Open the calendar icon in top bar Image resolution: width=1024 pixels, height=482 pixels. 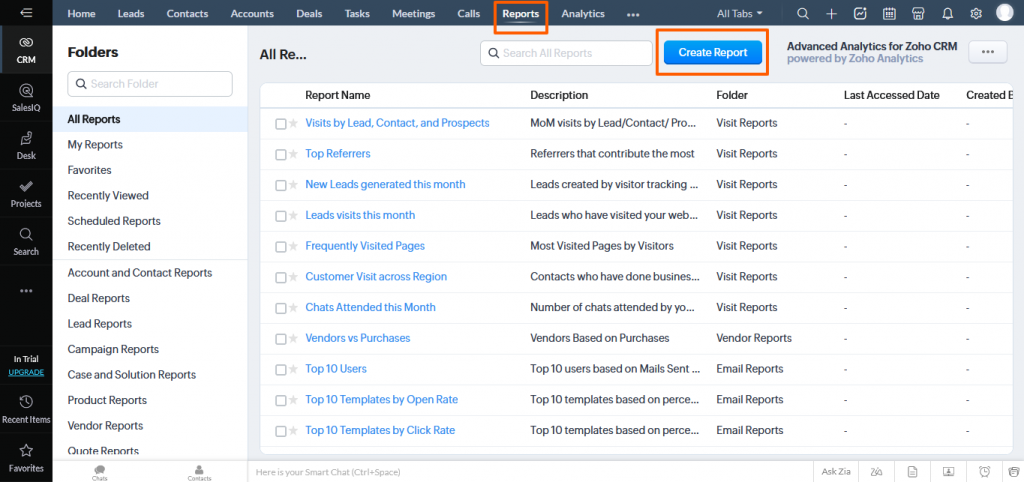coord(889,13)
